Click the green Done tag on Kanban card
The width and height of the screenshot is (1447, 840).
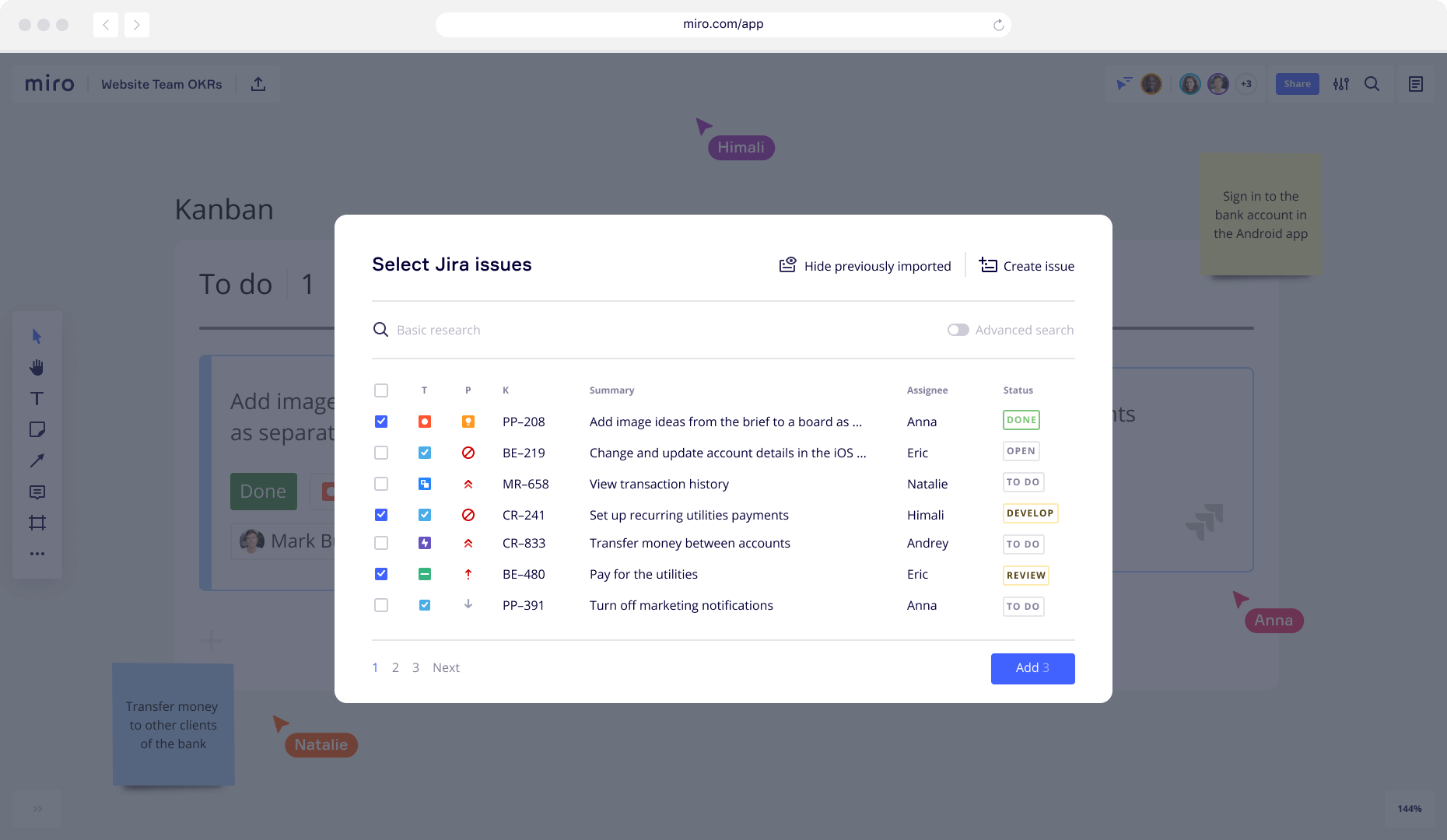pos(263,492)
